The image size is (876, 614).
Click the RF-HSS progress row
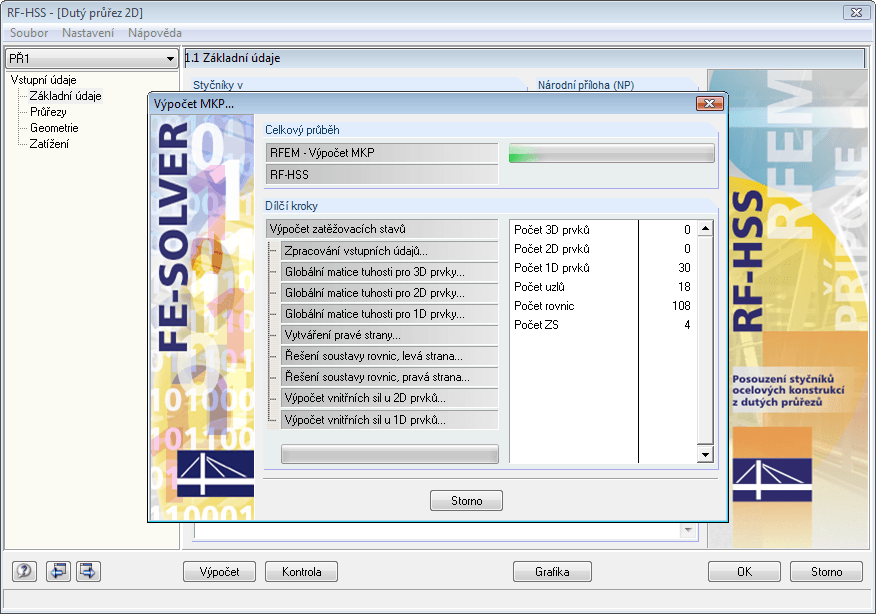pos(382,174)
